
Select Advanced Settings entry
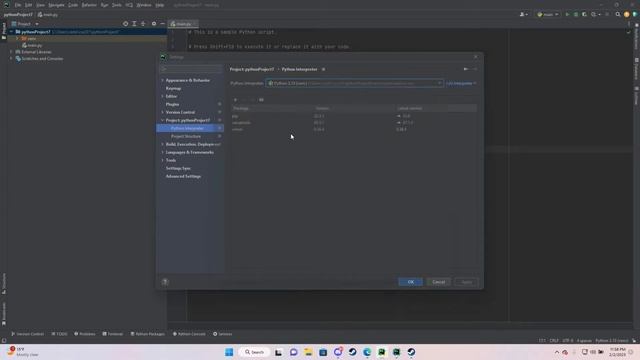tap(183, 176)
